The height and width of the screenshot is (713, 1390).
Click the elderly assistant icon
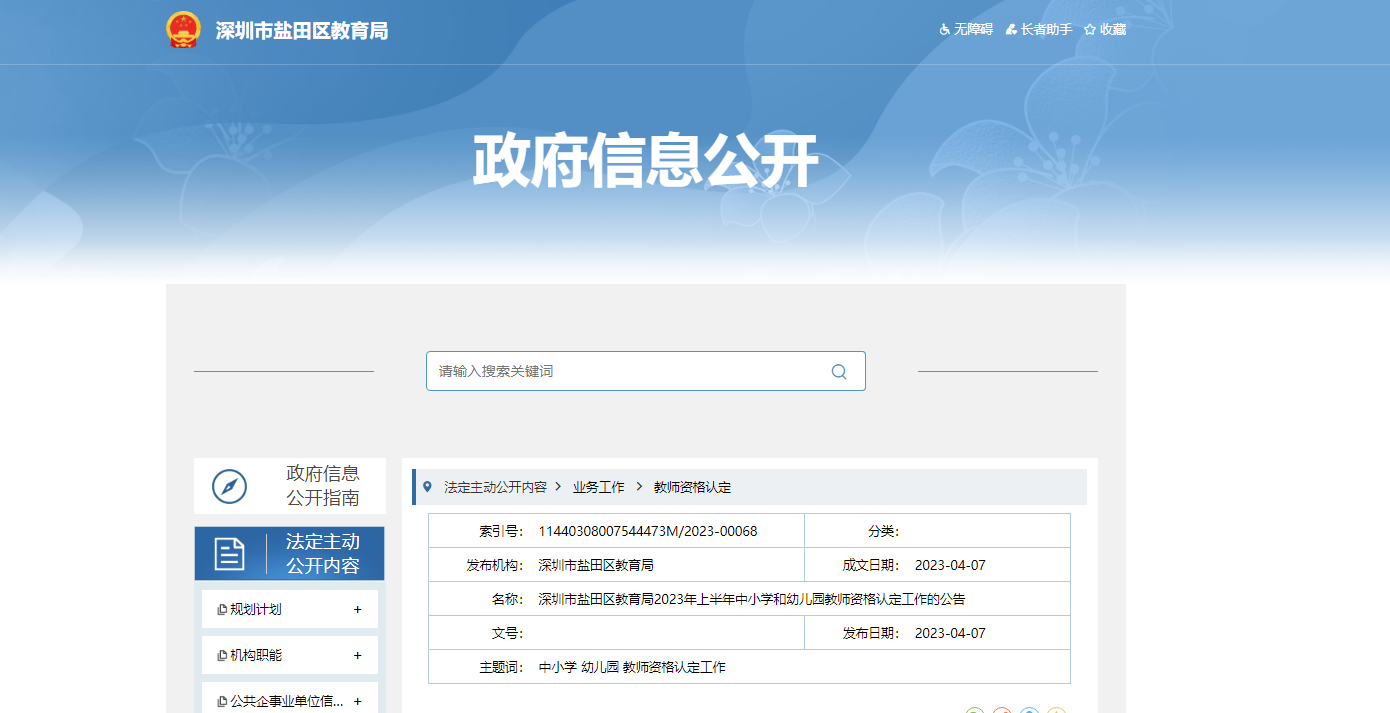coord(1011,30)
